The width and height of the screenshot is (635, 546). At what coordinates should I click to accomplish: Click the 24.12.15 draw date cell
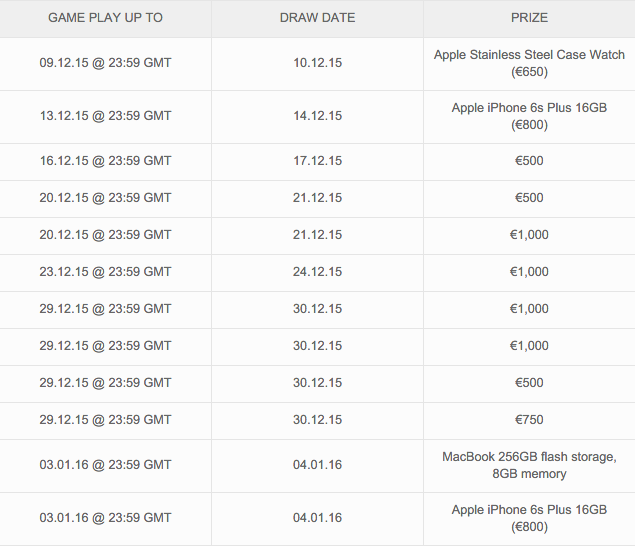tap(318, 272)
